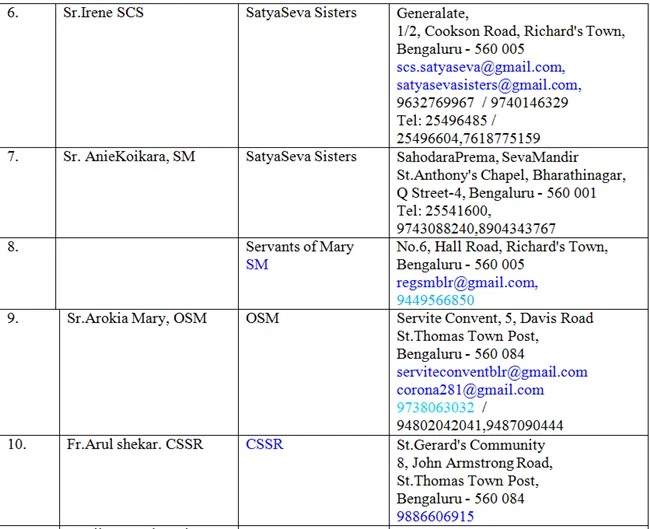Screen dimensions: 650x529
Task: Click Bengaluru - 560 005 in row 8
Action: (461, 264)
